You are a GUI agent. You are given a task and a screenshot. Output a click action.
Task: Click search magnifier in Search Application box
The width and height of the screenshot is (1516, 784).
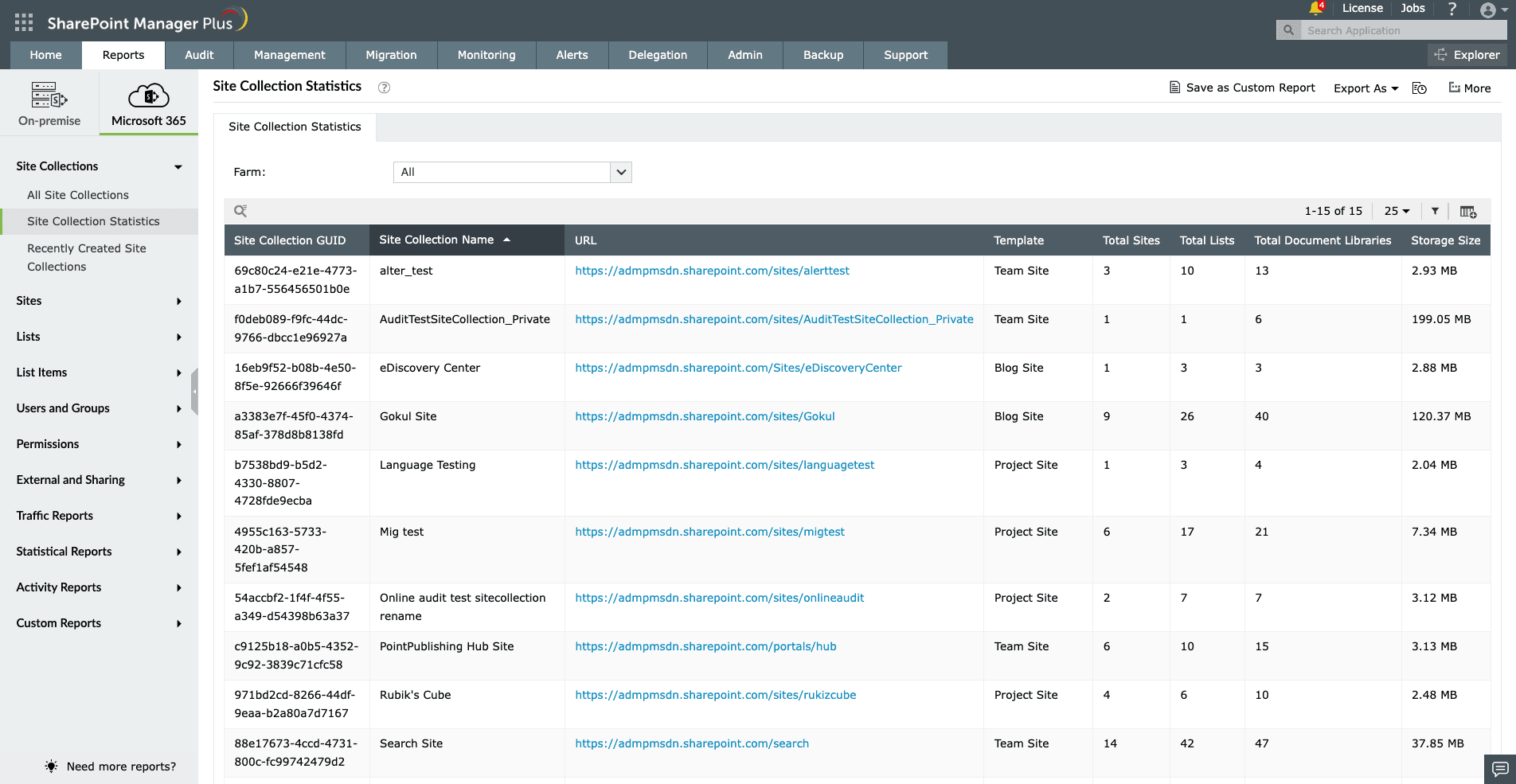1288,30
